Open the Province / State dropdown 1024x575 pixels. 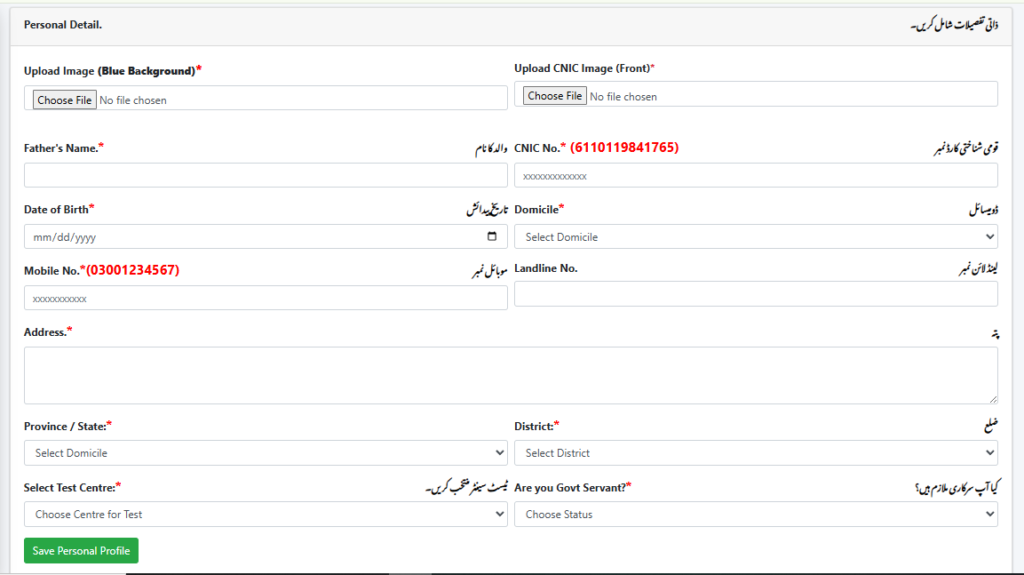[265, 453]
